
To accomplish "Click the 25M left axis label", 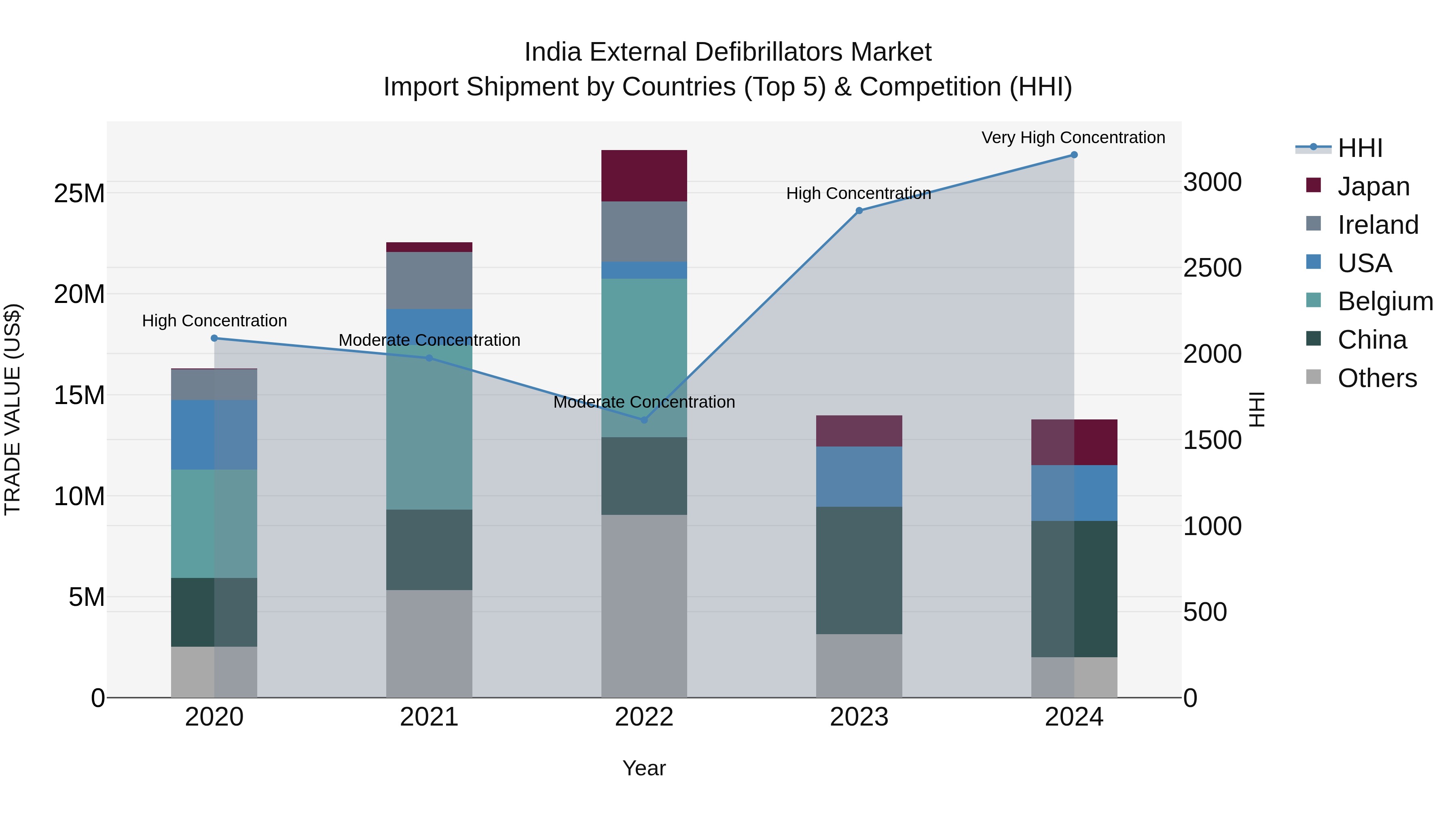I will pos(79,194).
